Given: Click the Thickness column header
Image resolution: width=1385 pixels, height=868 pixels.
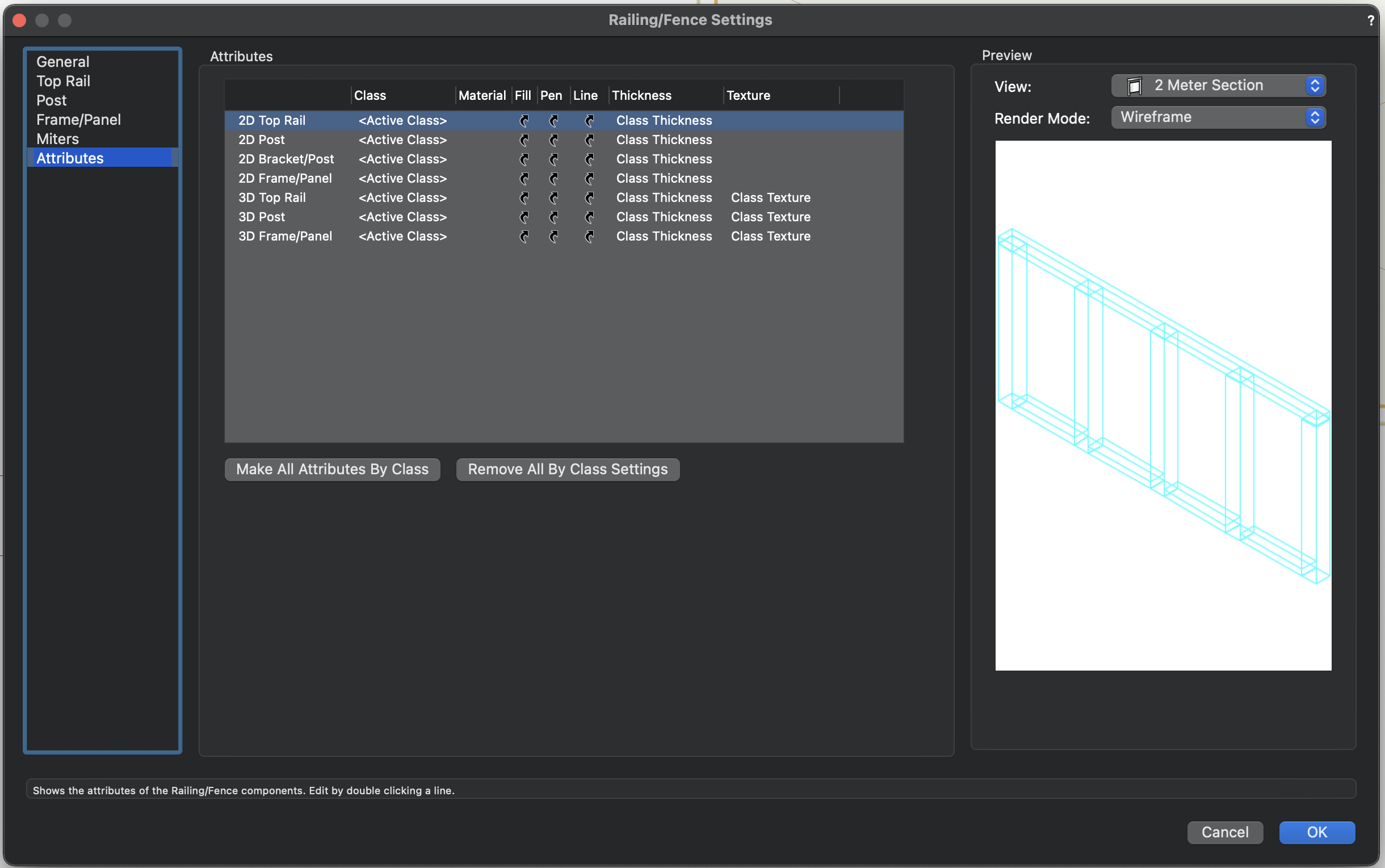Looking at the screenshot, I should [x=641, y=95].
